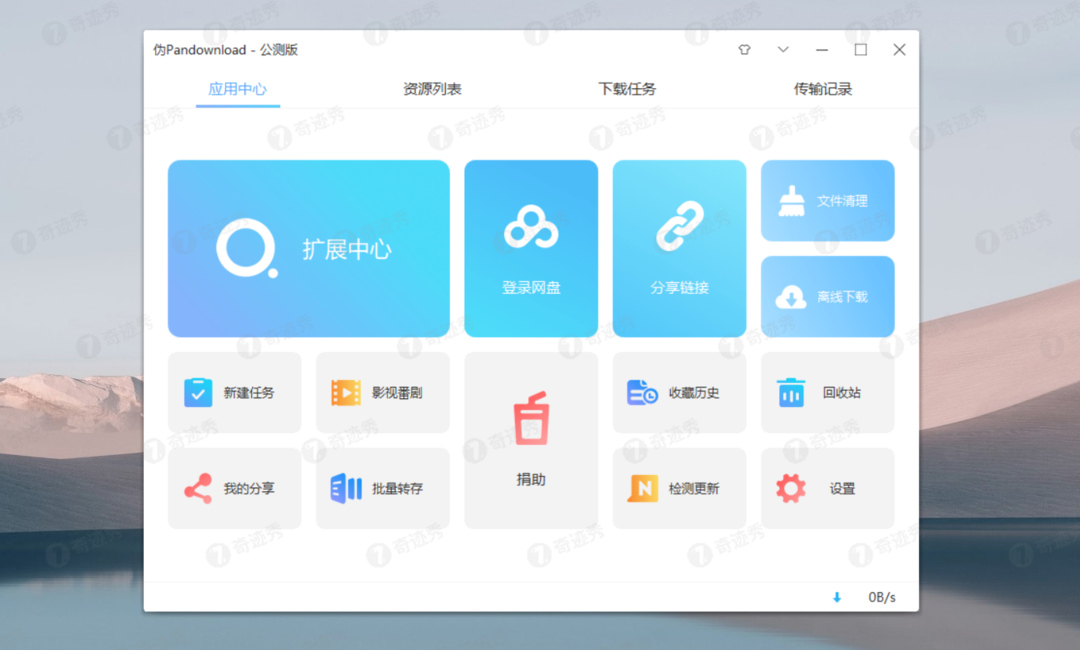
Task: Click the 新建任务 clipboard check icon
Action: pyautogui.click(x=198, y=392)
